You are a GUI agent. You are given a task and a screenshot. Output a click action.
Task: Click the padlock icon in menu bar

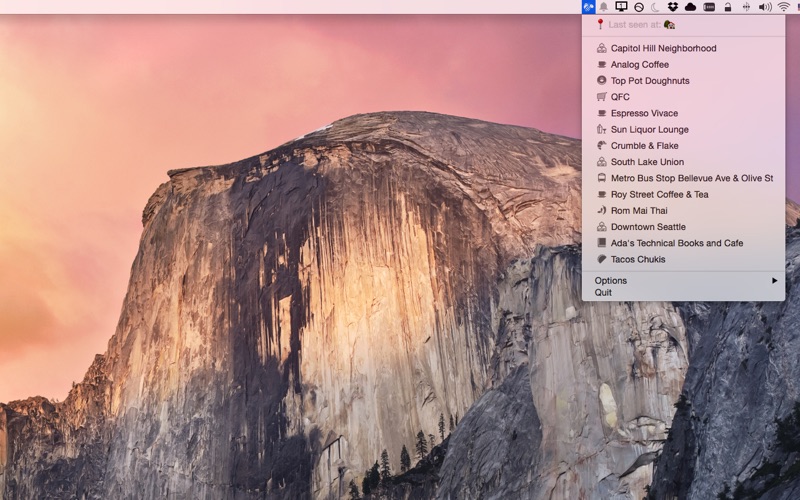tap(728, 7)
